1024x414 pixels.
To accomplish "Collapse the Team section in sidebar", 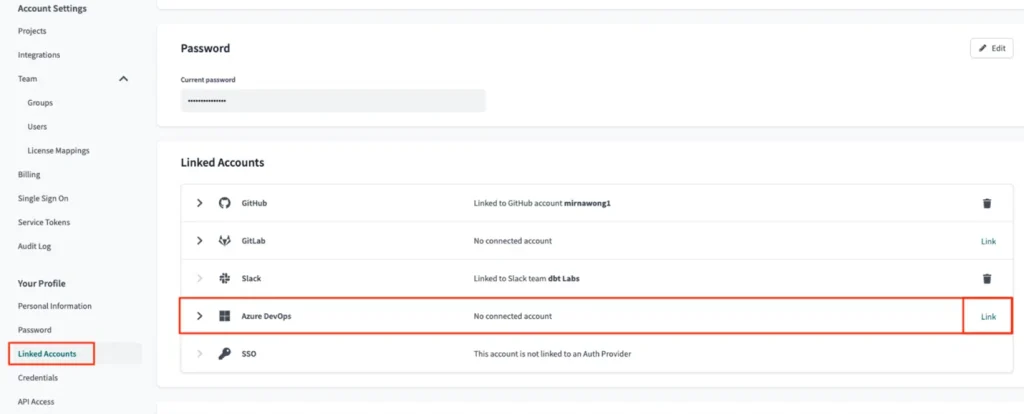I will point(124,79).
